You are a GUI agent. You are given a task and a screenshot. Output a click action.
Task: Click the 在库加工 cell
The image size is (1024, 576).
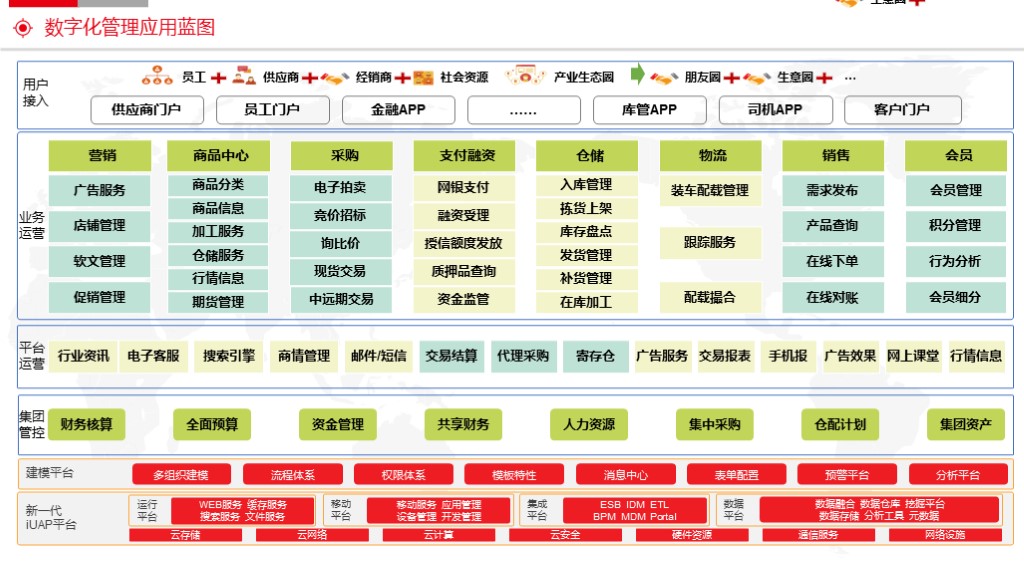[x=586, y=302]
